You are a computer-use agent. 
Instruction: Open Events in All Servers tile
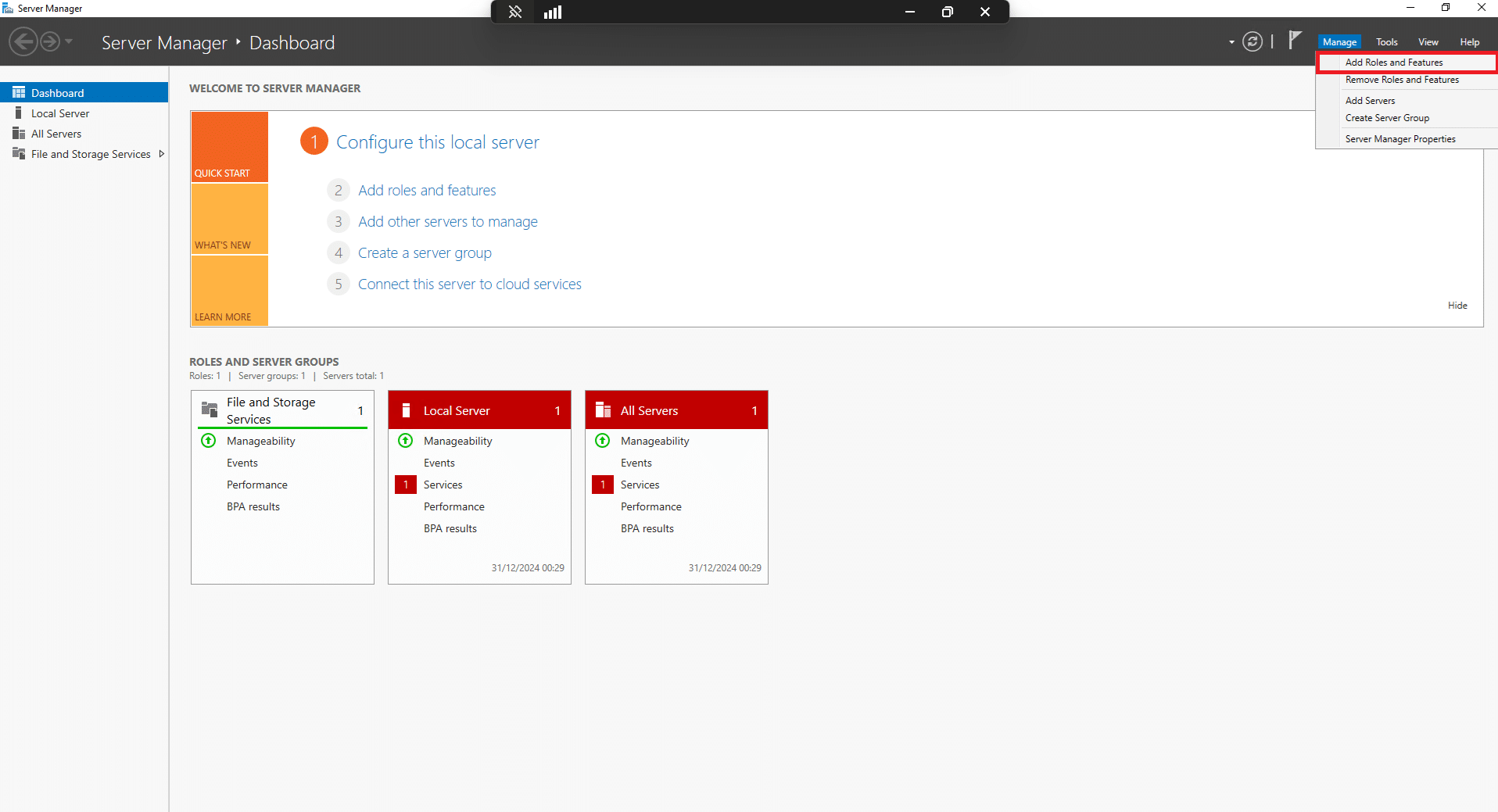(x=636, y=463)
